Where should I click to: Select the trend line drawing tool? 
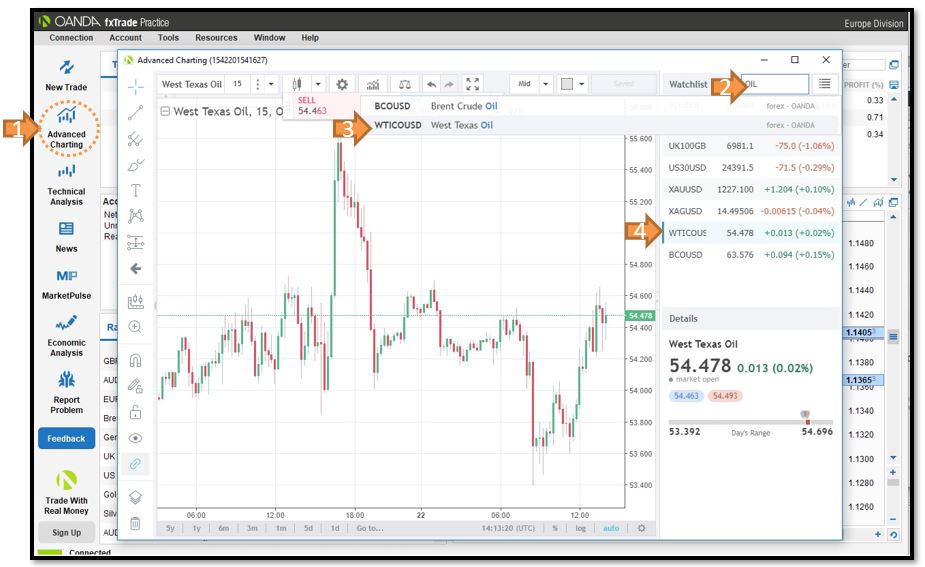click(x=136, y=113)
